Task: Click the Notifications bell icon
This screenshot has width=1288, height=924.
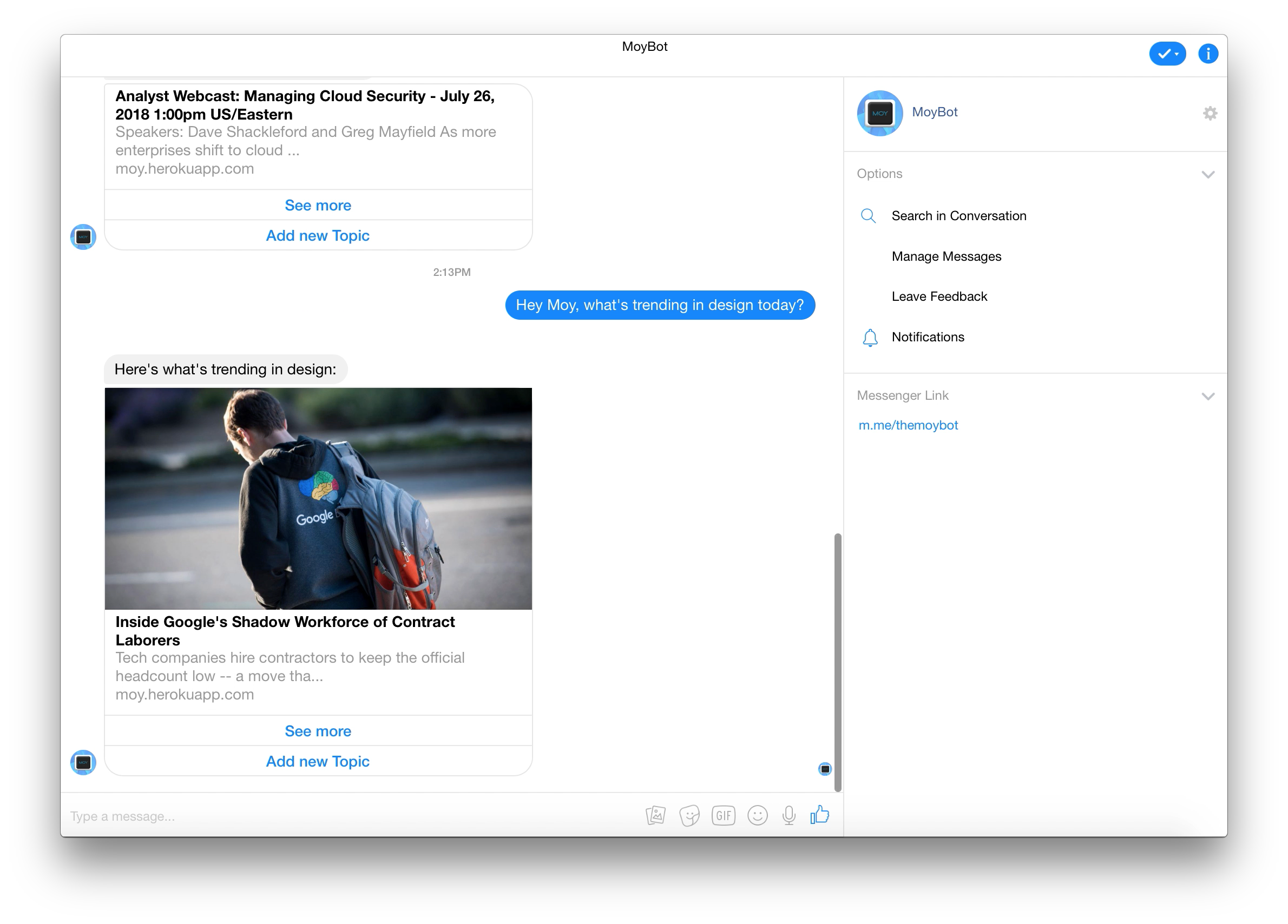Action: click(x=870, y=337)
